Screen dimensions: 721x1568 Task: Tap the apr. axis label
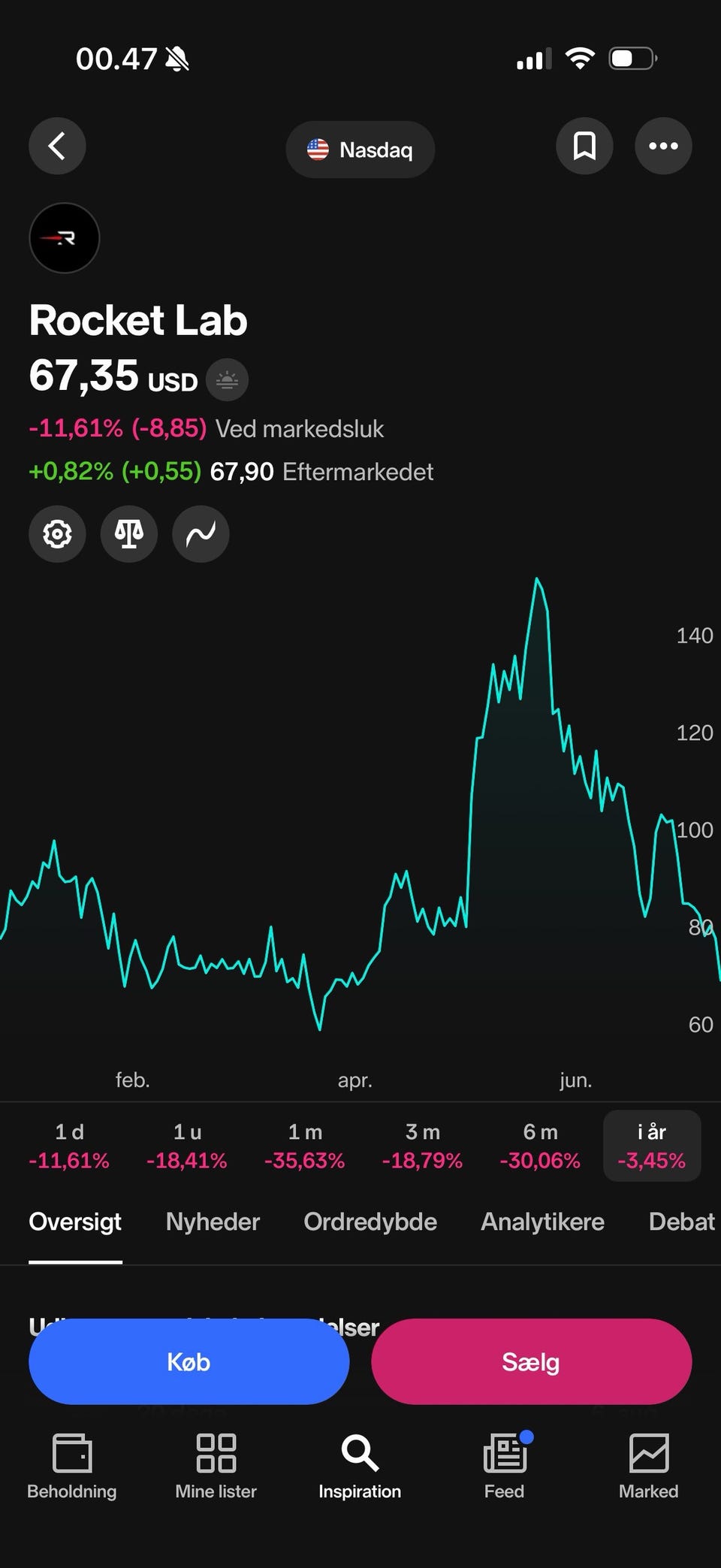355,1080
